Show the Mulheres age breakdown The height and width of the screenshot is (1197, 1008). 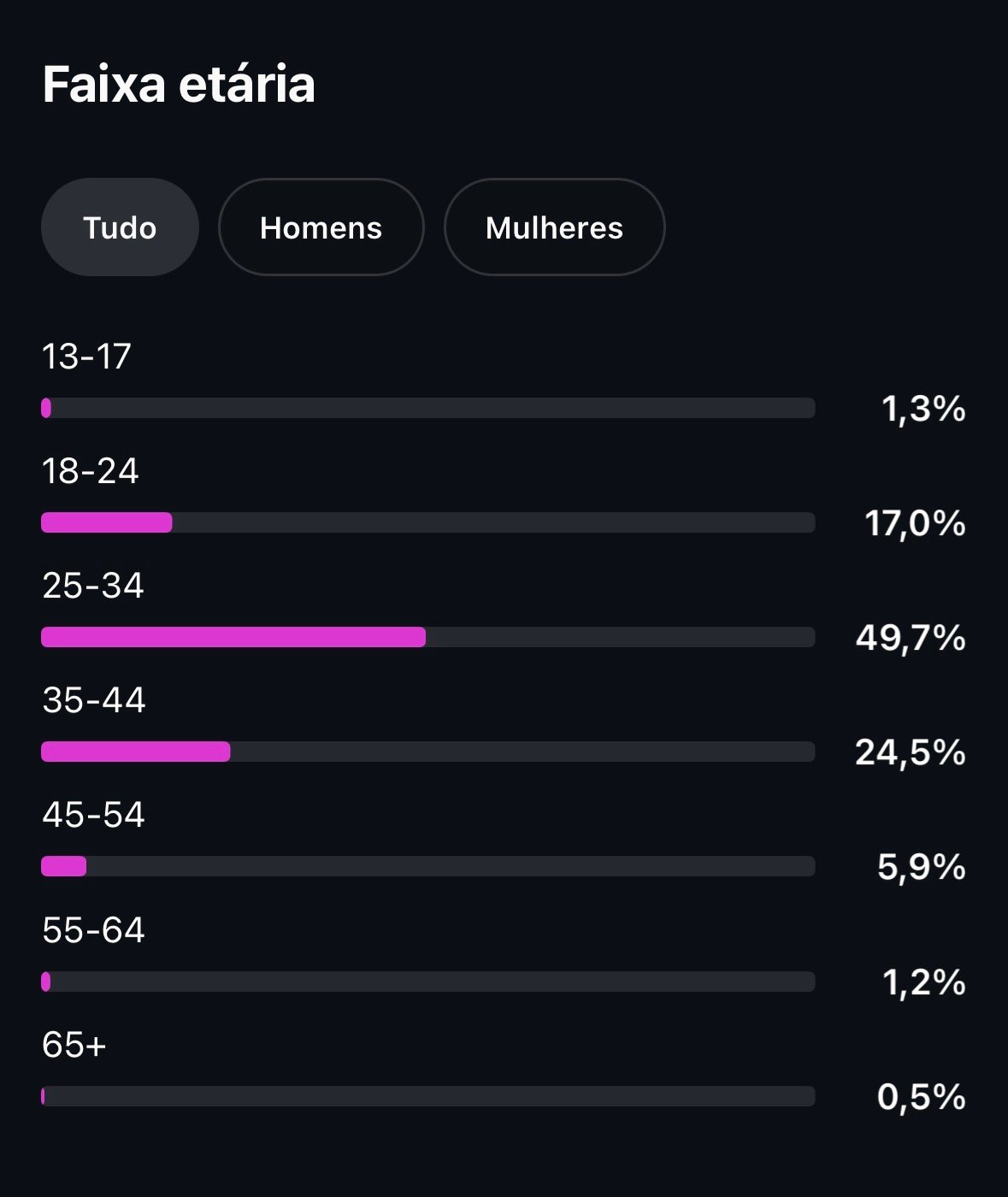pos(554,227)
